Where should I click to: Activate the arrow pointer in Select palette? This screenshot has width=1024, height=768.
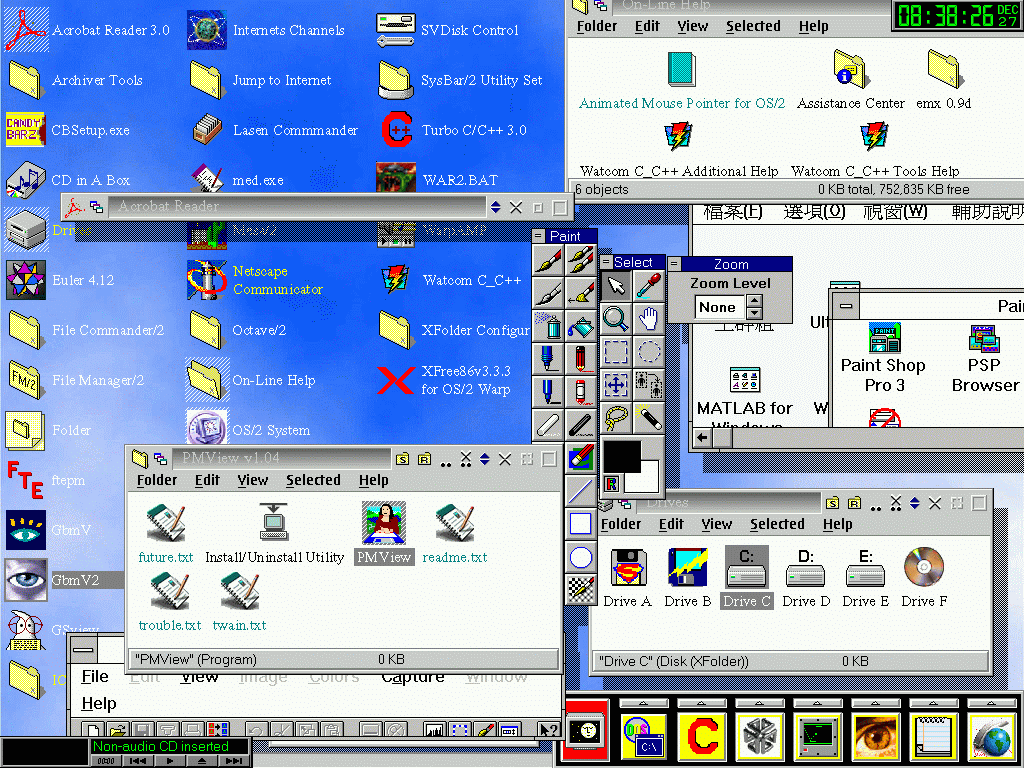(x=616, y=285)
